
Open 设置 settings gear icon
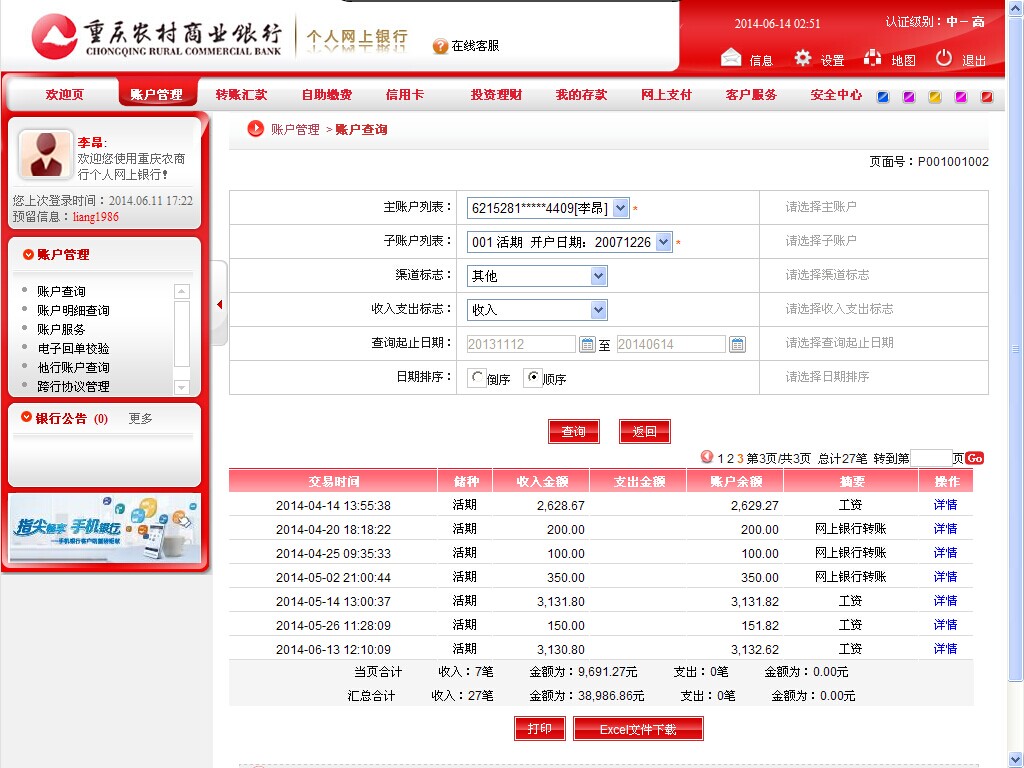tap(803, 58)
